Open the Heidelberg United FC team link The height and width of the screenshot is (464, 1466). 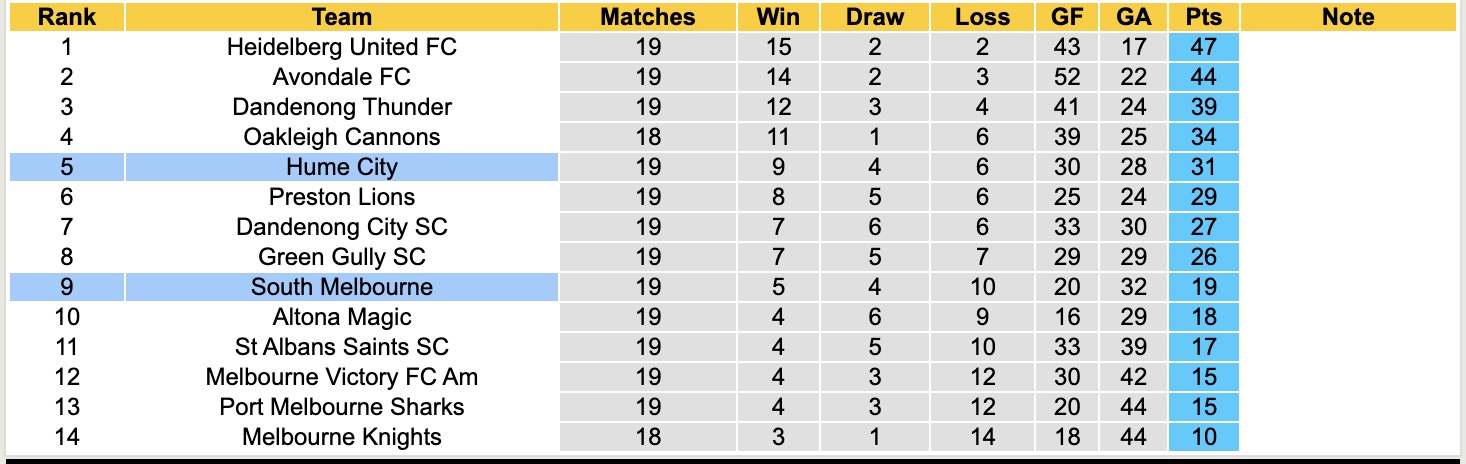pos(341,47)
